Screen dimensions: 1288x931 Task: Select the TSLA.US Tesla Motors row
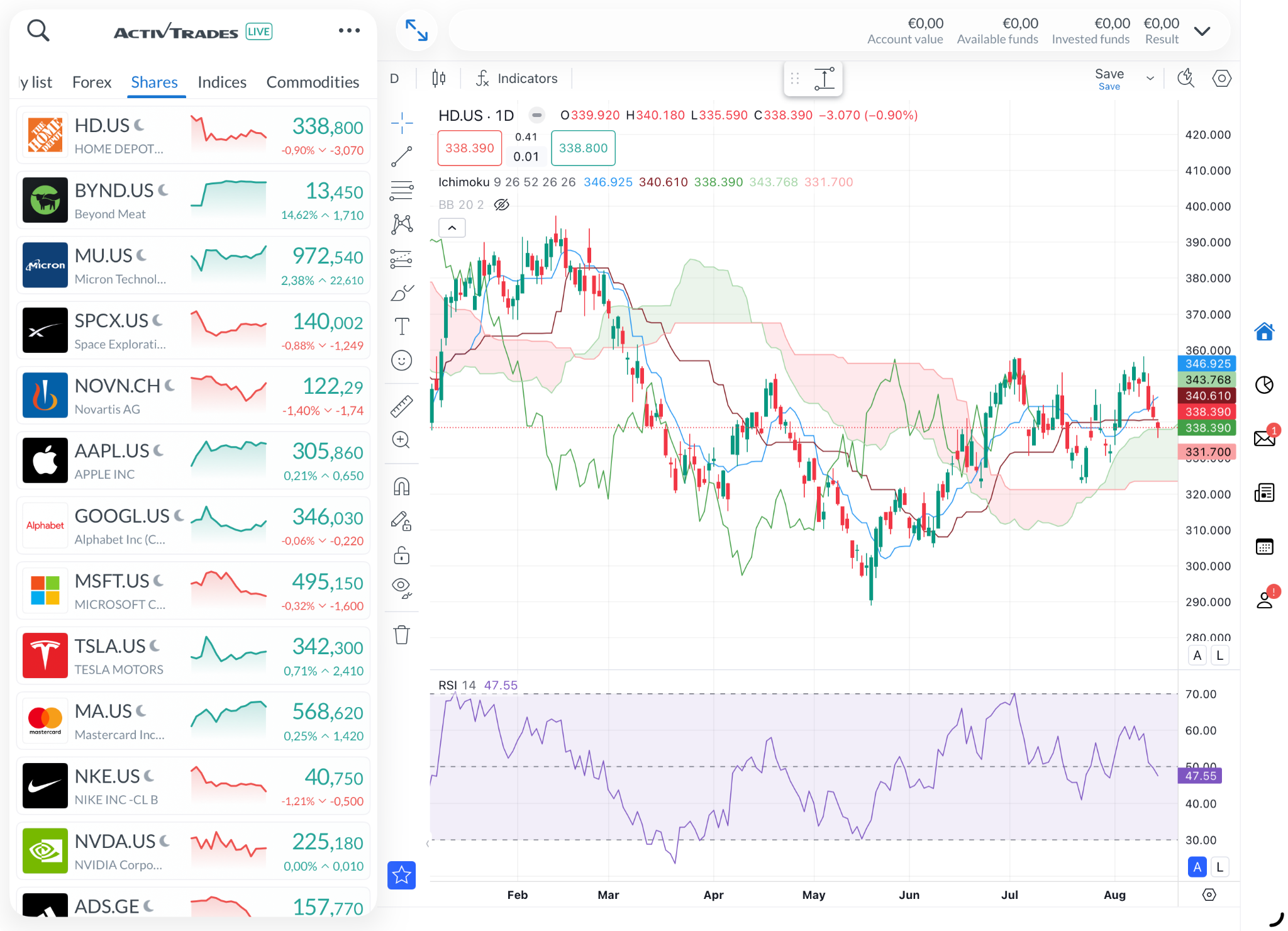(x=193, y=656)
